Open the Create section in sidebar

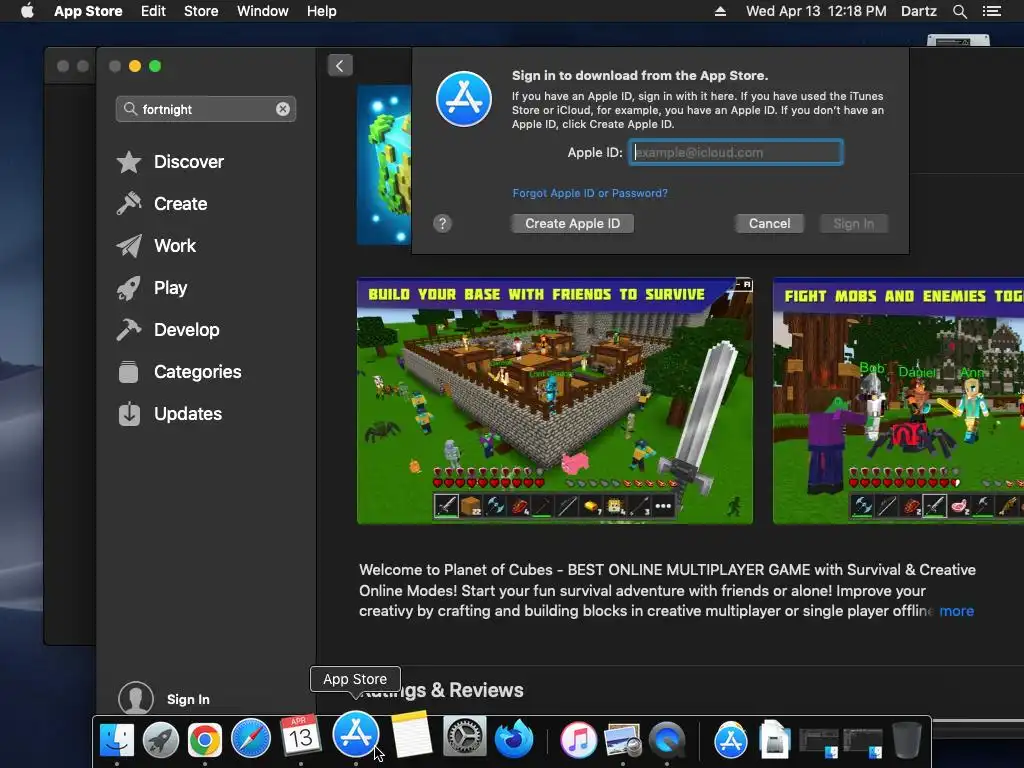pos(162,204)
